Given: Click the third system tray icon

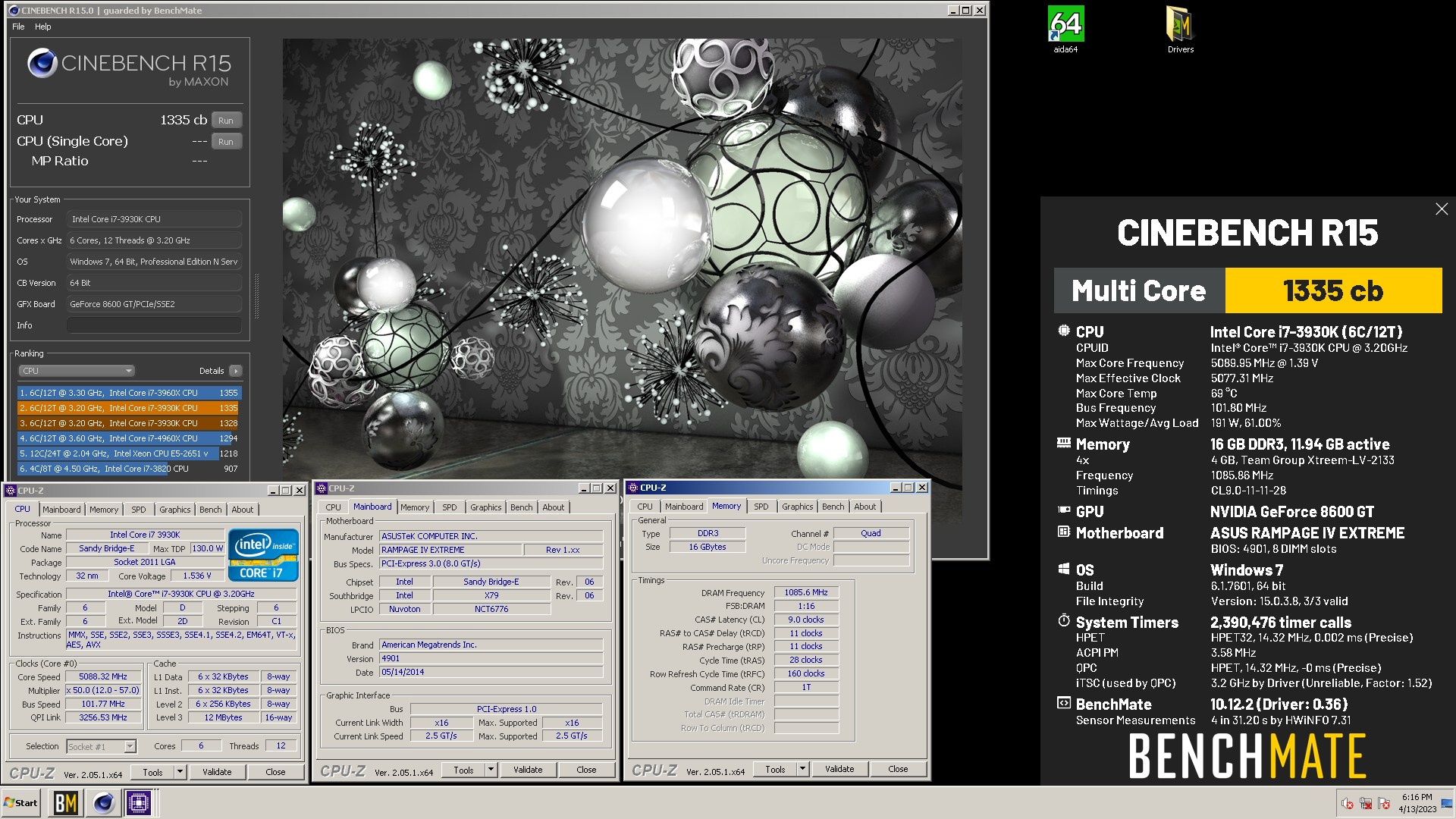Looking at the screenshot, I should coord(1384,804).
